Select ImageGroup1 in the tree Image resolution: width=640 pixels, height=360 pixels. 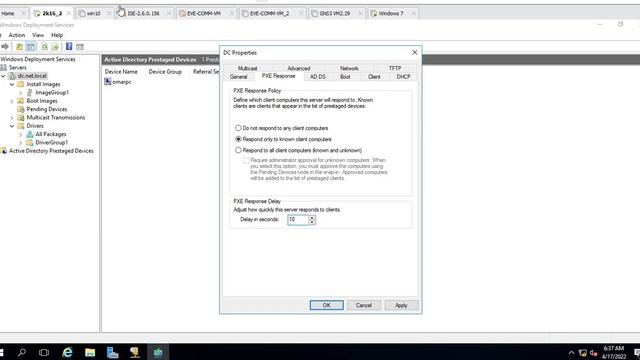click(52, 93)
